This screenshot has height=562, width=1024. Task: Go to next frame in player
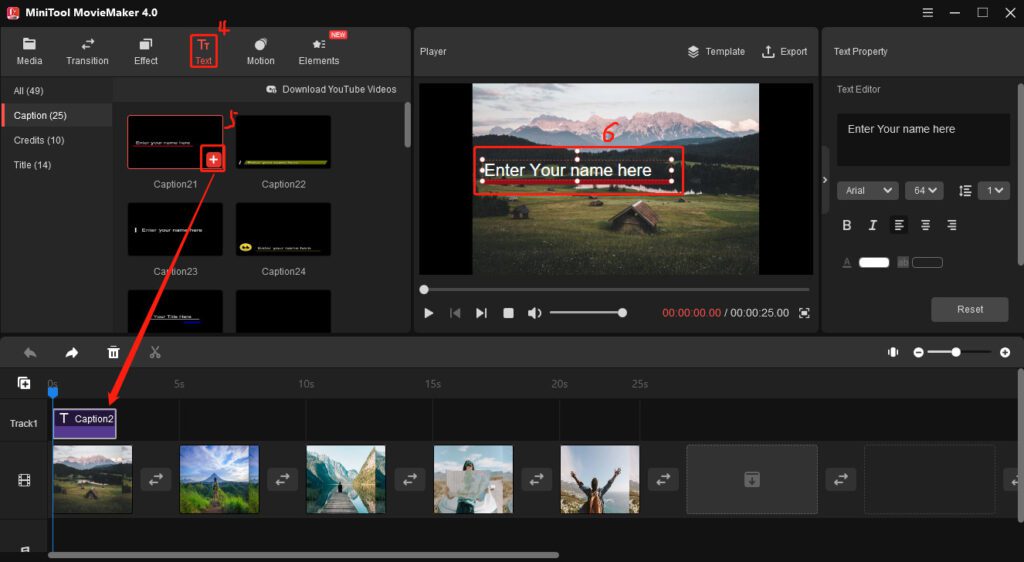click(x=481, y=313)
